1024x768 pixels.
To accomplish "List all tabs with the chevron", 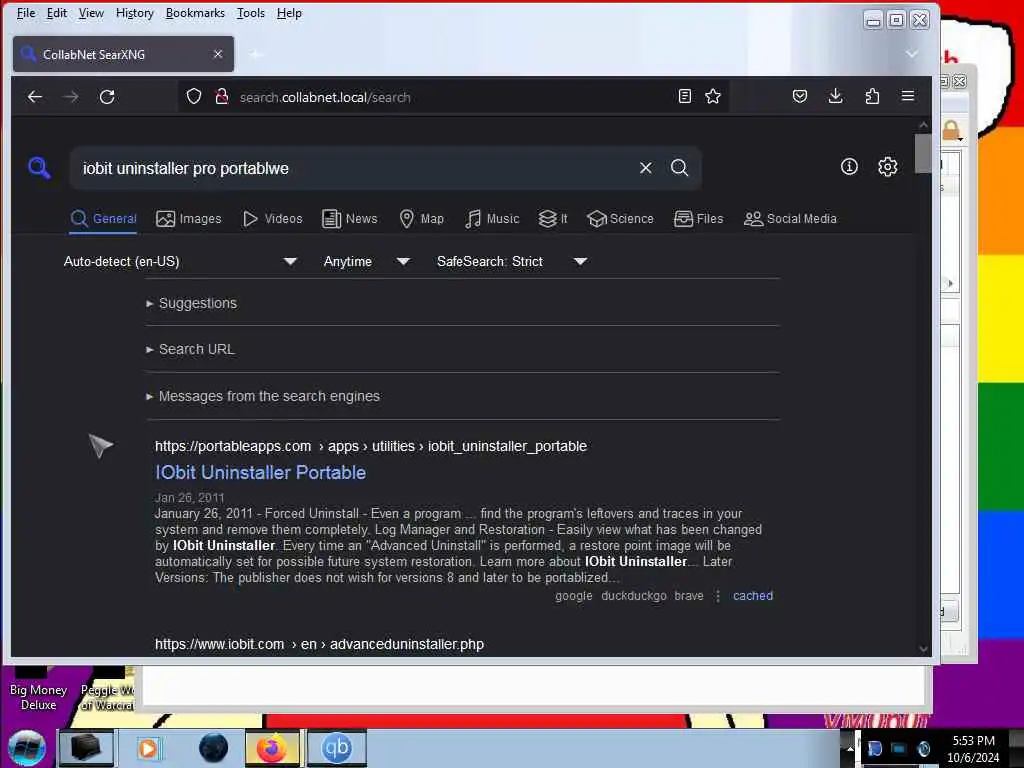I will [912, 54].
